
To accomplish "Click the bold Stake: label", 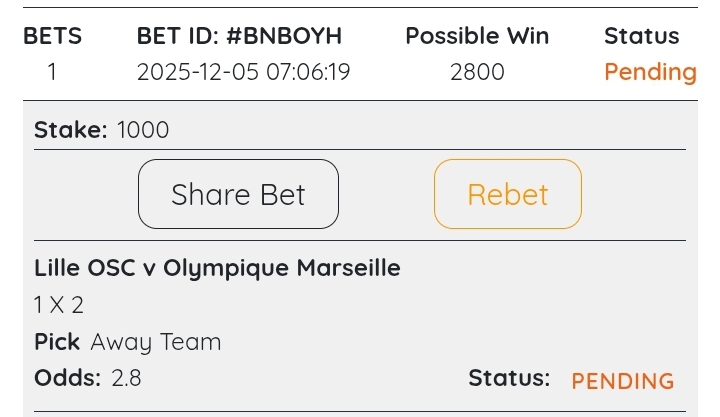I will coord(71,130).
